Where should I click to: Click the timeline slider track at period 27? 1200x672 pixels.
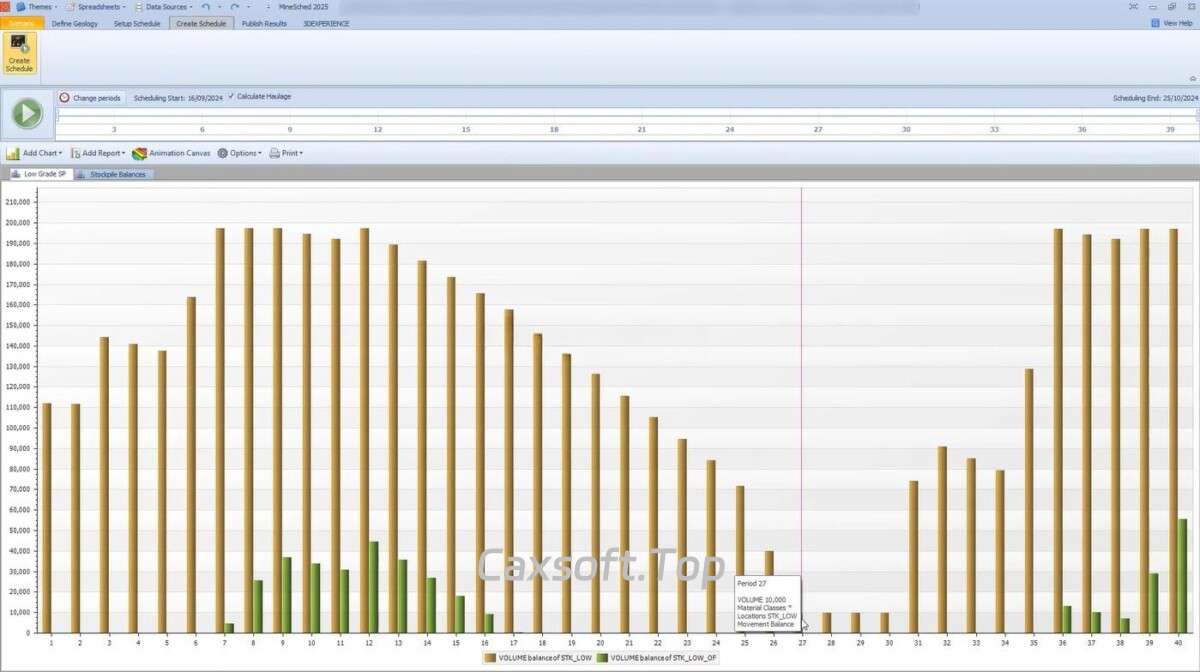(x=818, y=118)
